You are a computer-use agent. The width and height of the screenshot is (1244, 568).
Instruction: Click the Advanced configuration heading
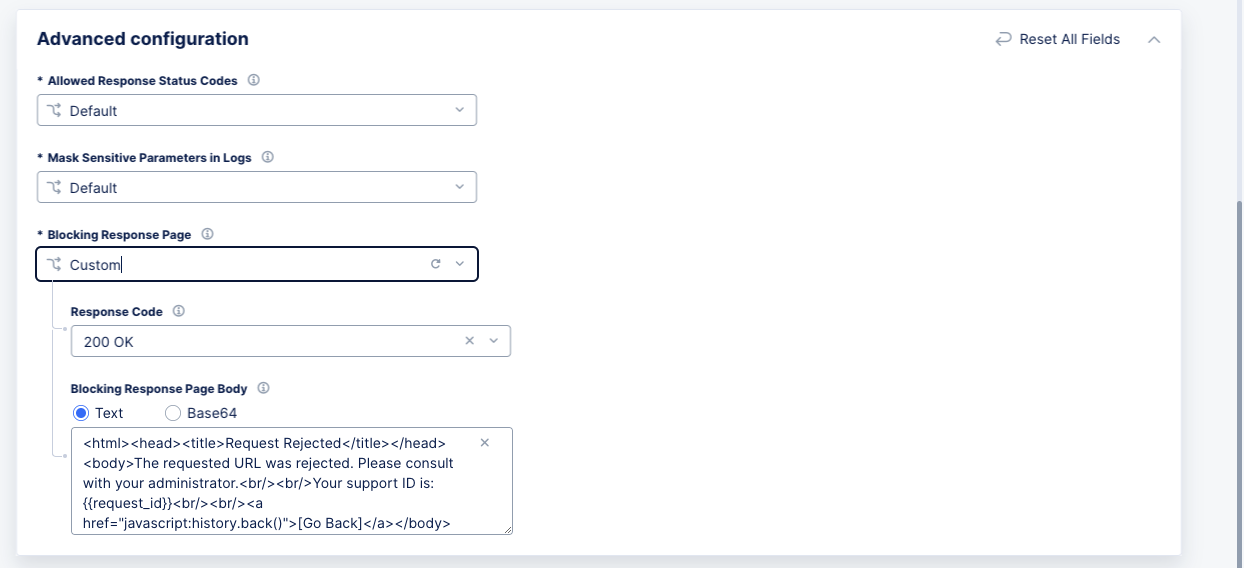(143, 39)
